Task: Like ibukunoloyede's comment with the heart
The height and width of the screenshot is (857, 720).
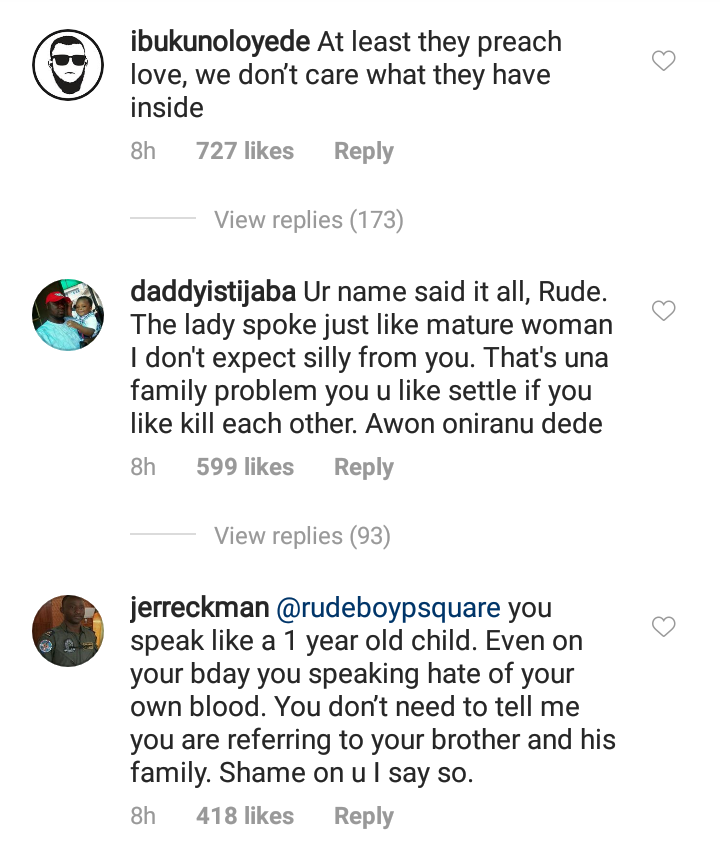Action: [664, 62]
